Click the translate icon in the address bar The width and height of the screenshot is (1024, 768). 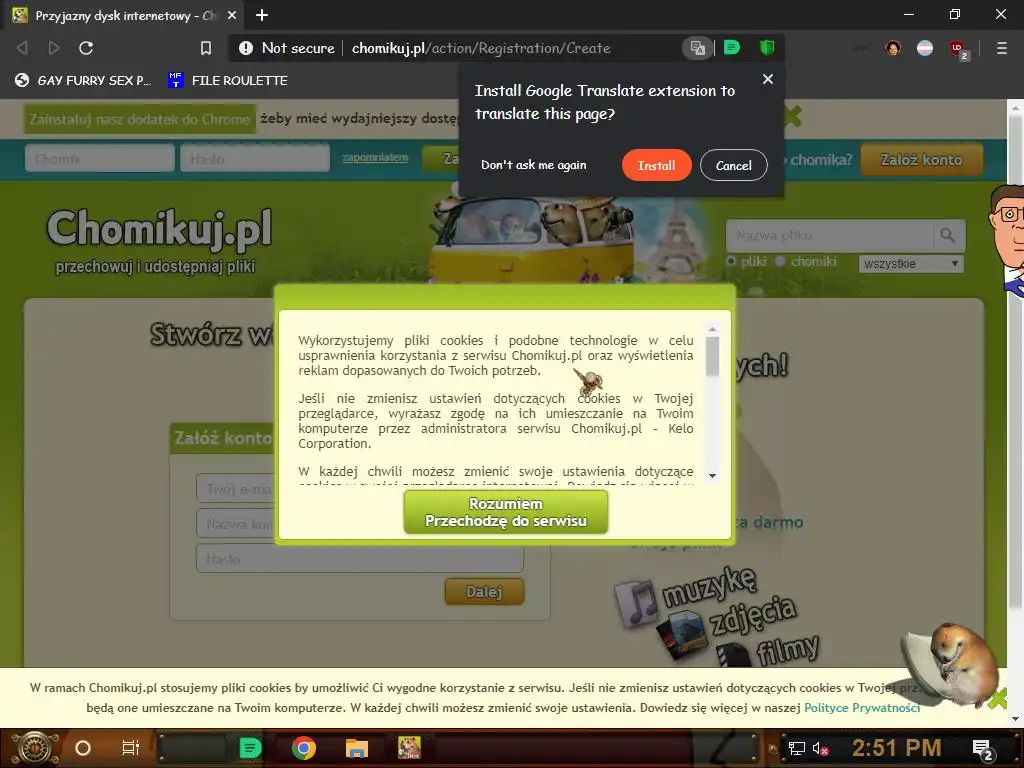coord(697,48)
